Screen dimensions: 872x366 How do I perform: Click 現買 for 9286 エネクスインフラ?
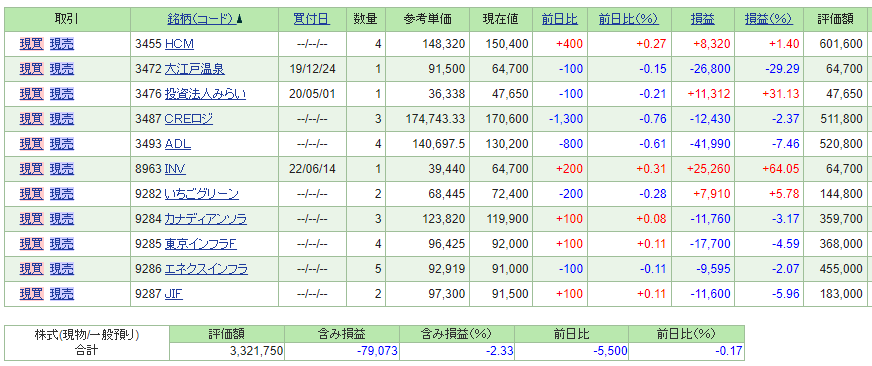31,269
